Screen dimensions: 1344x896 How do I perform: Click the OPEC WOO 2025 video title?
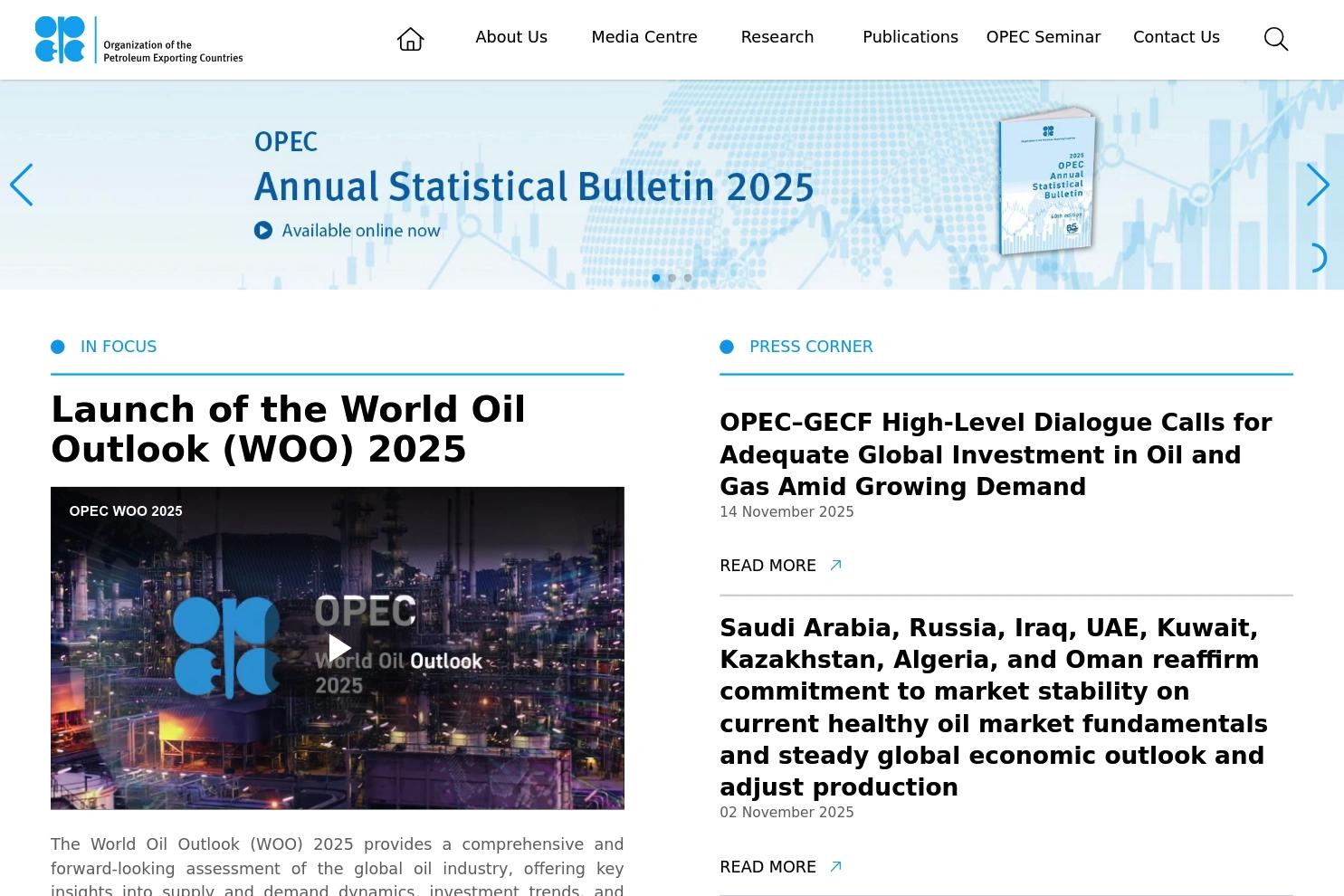(x=126, y=511)
